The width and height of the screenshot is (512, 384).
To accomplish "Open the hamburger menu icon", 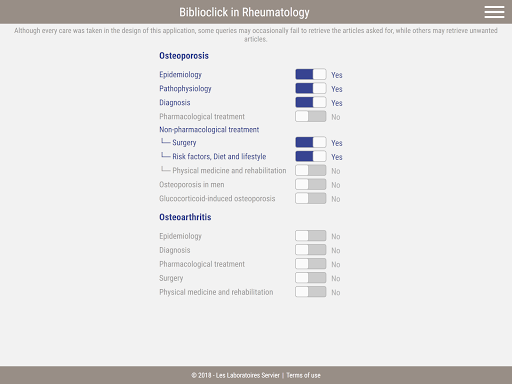I will pos(494,12).
